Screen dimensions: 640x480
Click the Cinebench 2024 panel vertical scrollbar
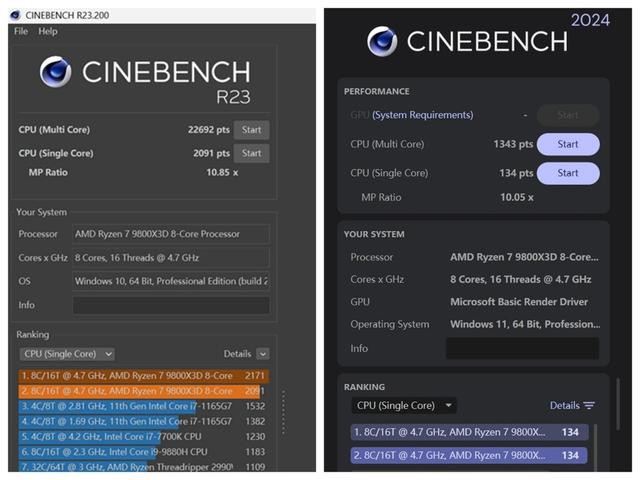[618, 404]
